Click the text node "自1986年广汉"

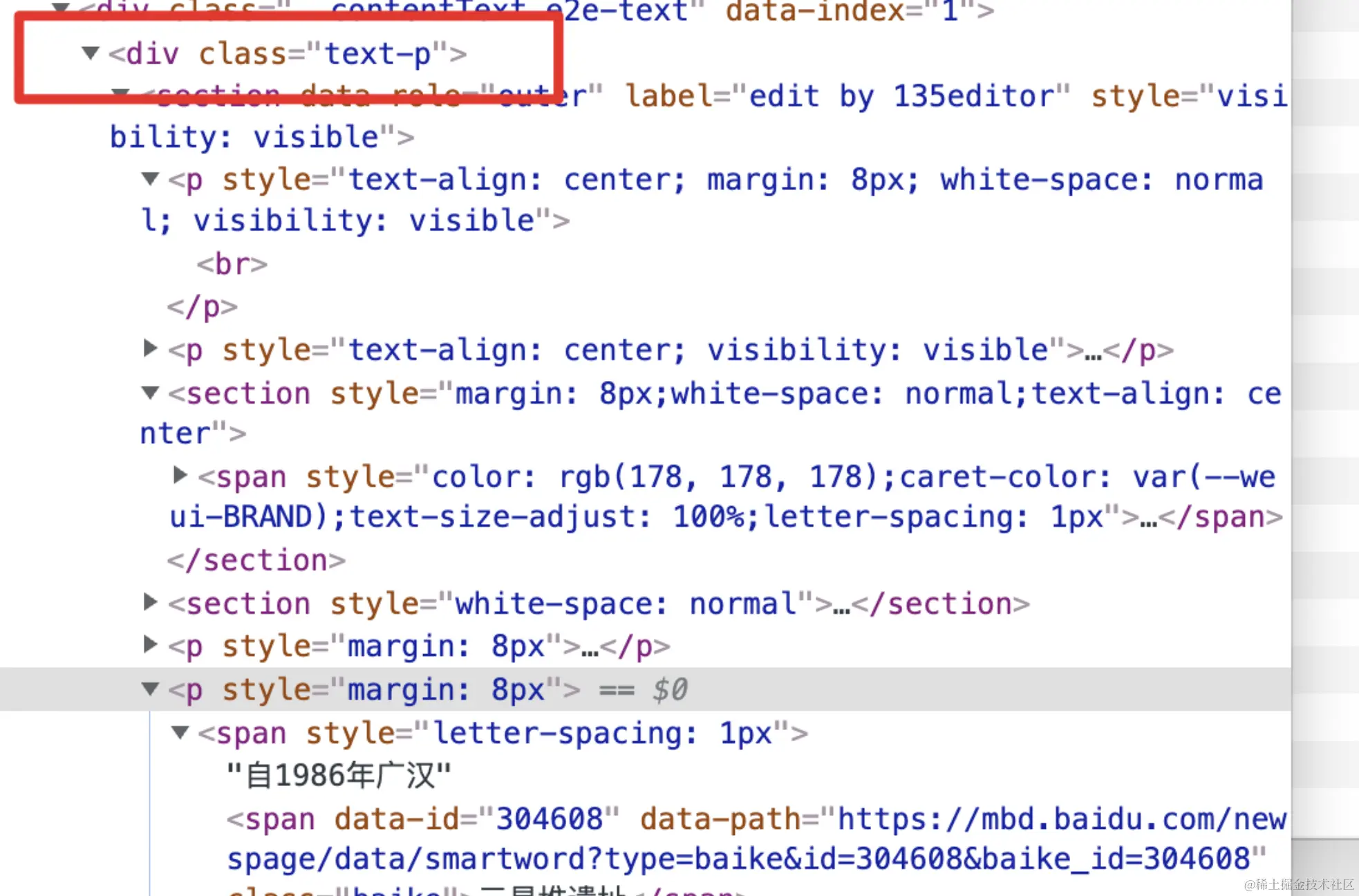point(339,776)
